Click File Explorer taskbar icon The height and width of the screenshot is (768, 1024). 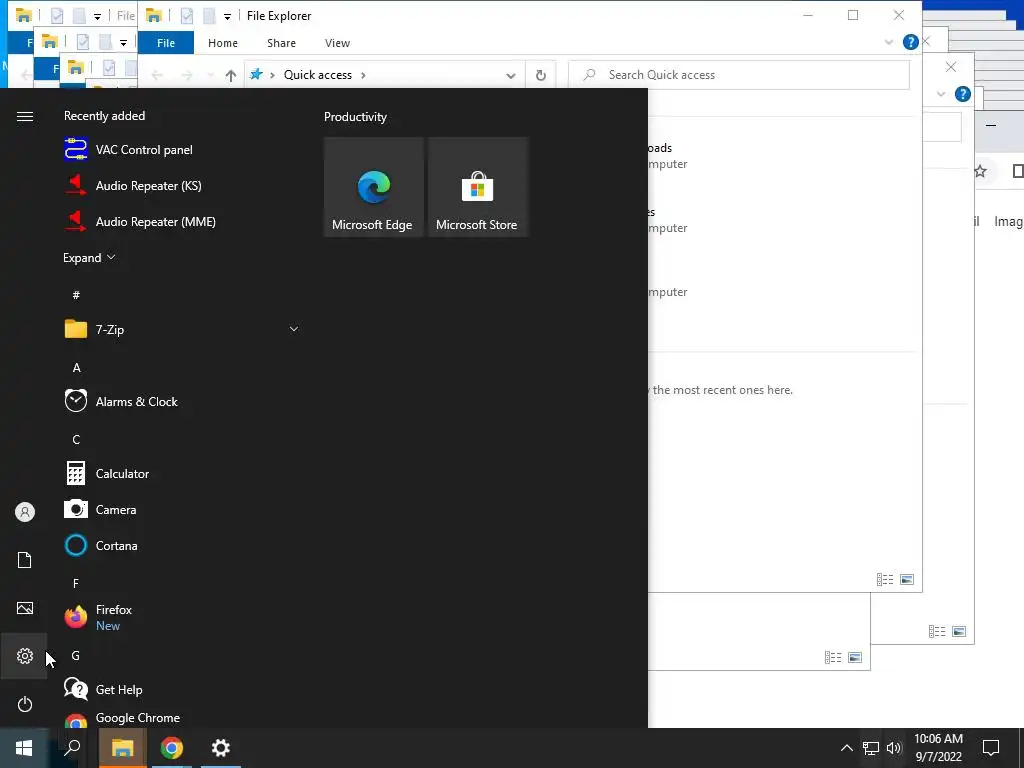[x=123, y=748]
